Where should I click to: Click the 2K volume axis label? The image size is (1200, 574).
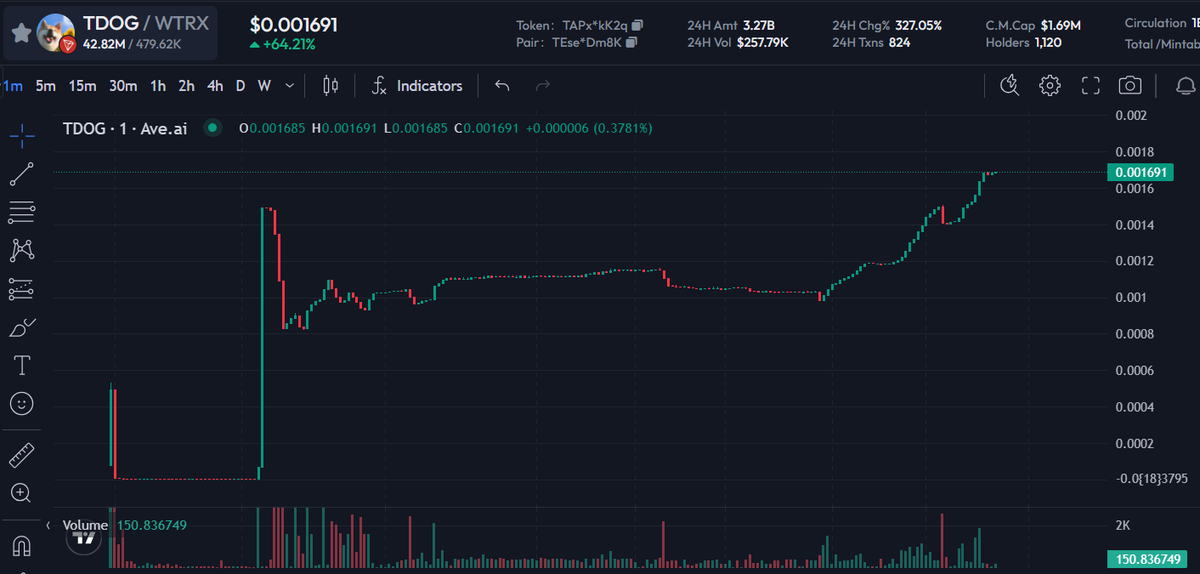pyautogui.click(x=1122, y=525)
